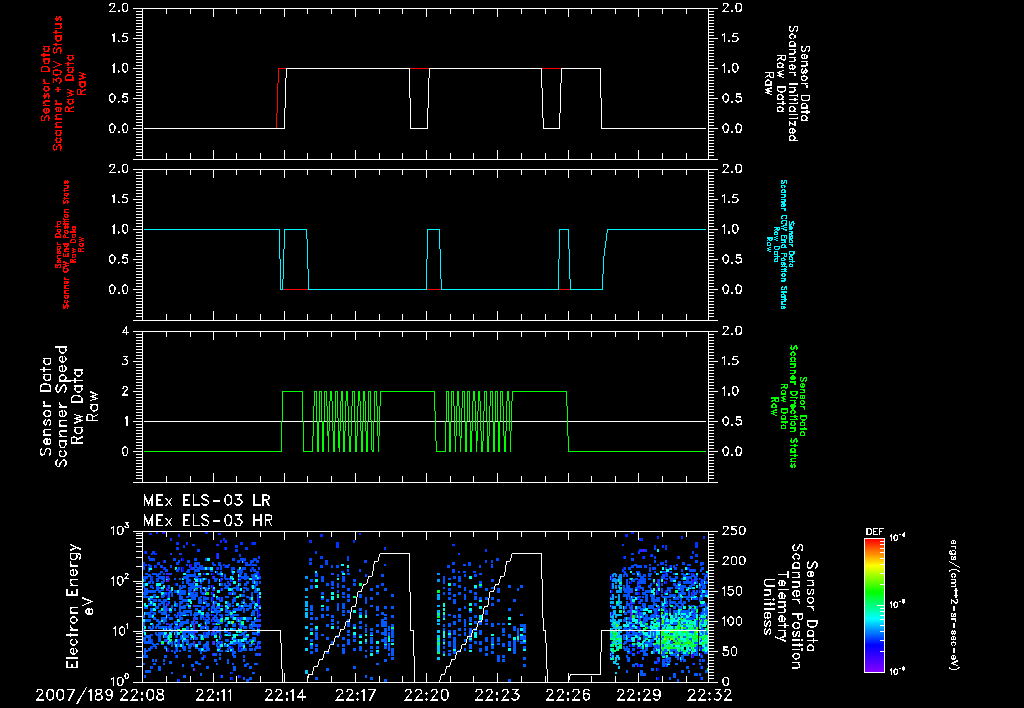Select the 150 scanner position tick label
Viewport: 1024px width, 708px height.
tap(733, 591)
